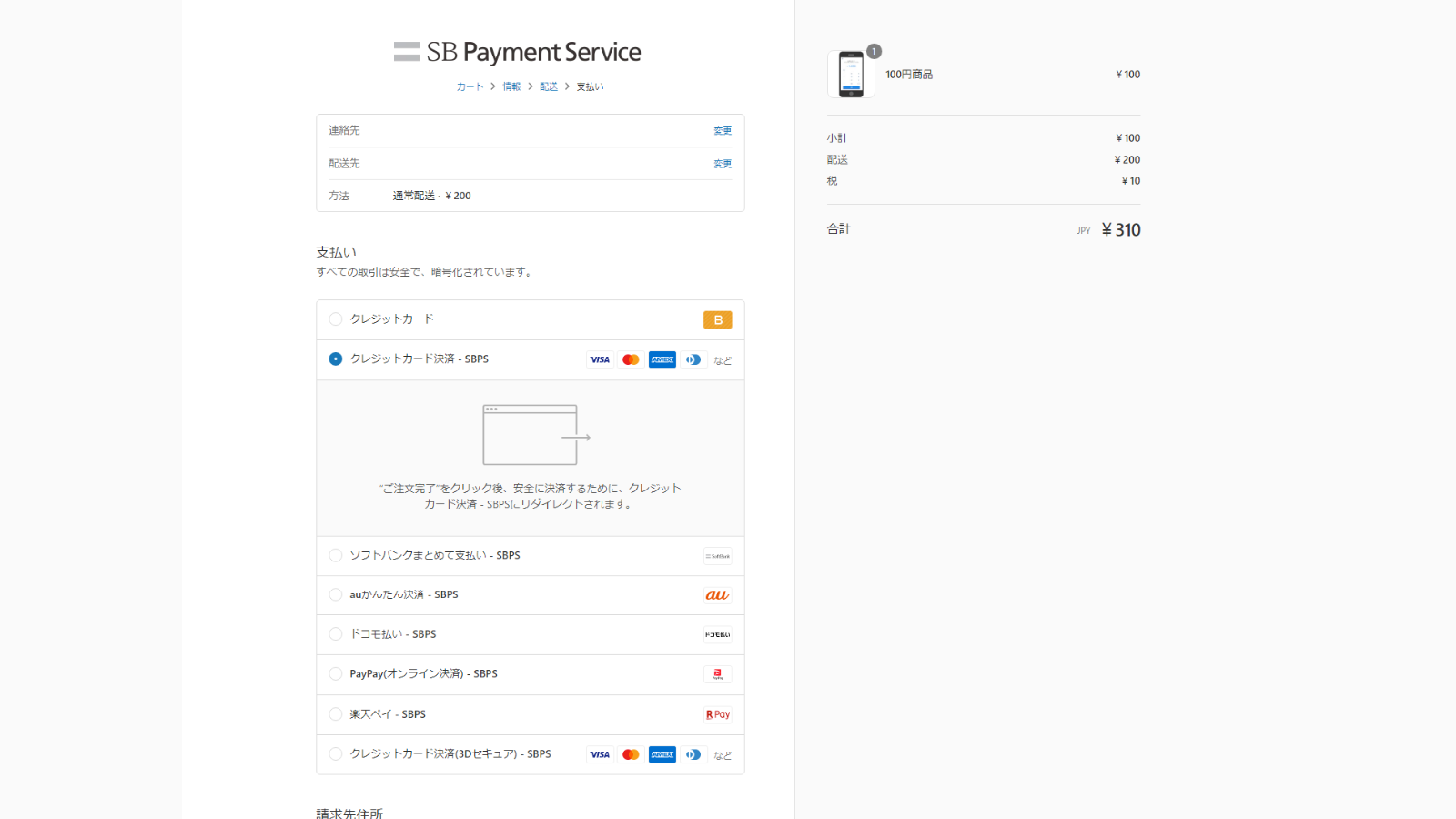The width and height of the screenshot is (1456, 819).
Task: Click the 支払い section heading
Action: pos(336,252)
